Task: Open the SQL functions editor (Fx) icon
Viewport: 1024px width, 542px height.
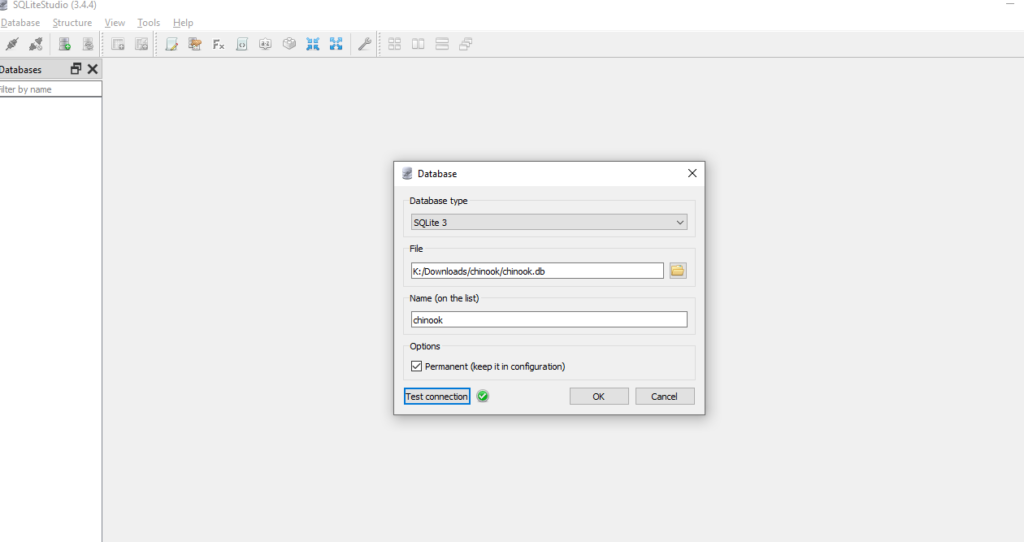Action: coord(218,44)
